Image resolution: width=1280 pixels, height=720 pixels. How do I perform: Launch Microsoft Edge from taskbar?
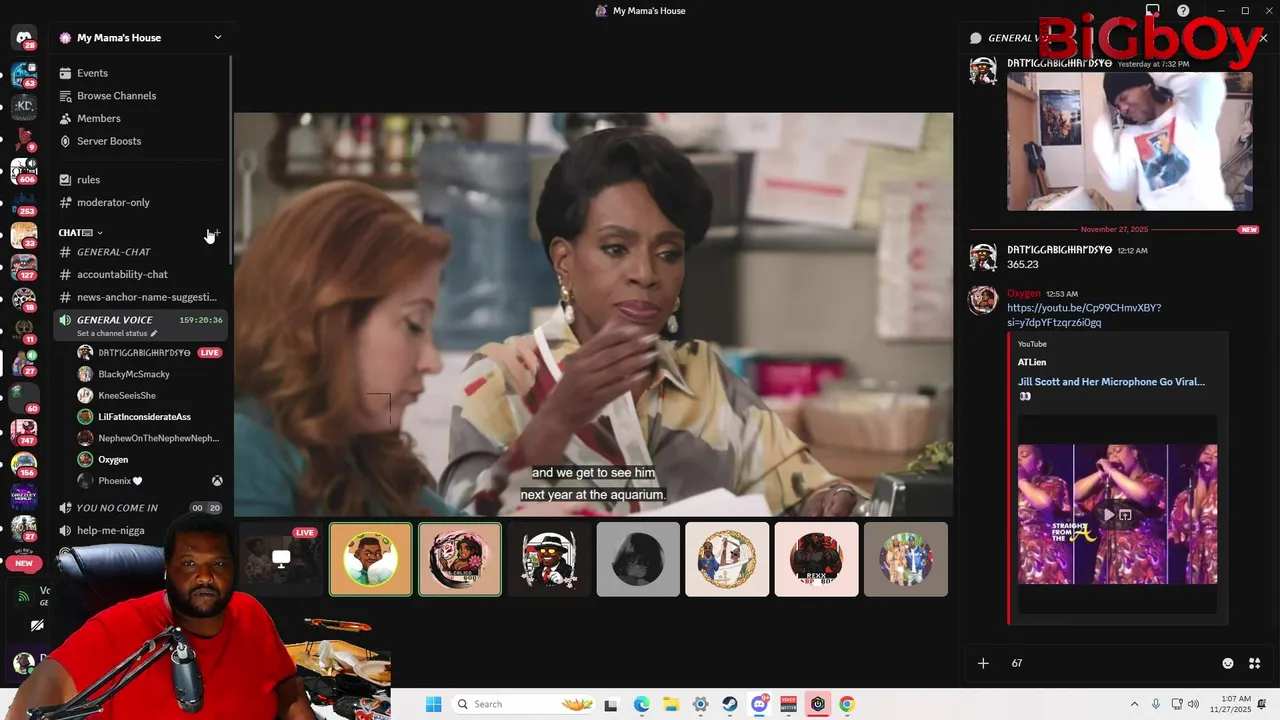[x=641, y=704]
